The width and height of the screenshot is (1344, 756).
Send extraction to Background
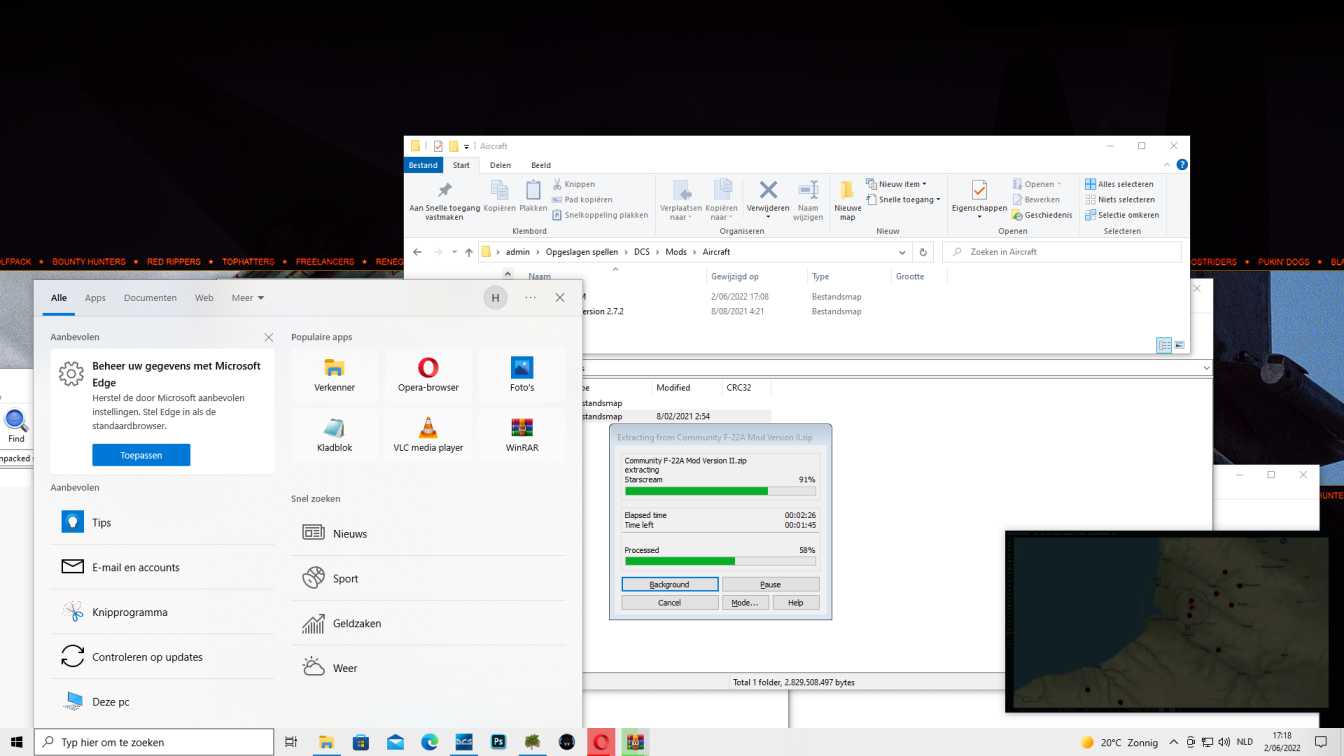(x=669, y=584)
